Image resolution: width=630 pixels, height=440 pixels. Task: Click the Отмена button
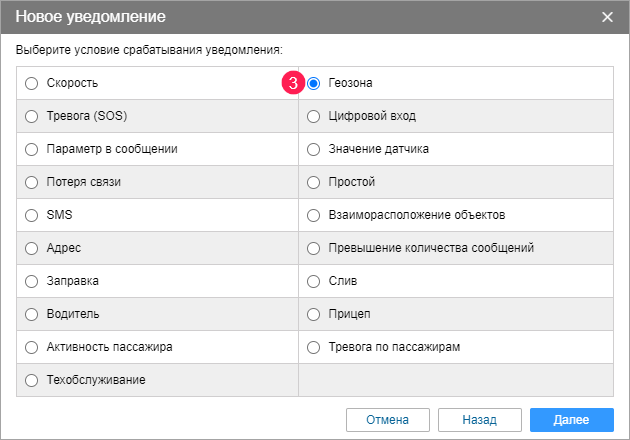pyautogui.click(x=388, y=419)
